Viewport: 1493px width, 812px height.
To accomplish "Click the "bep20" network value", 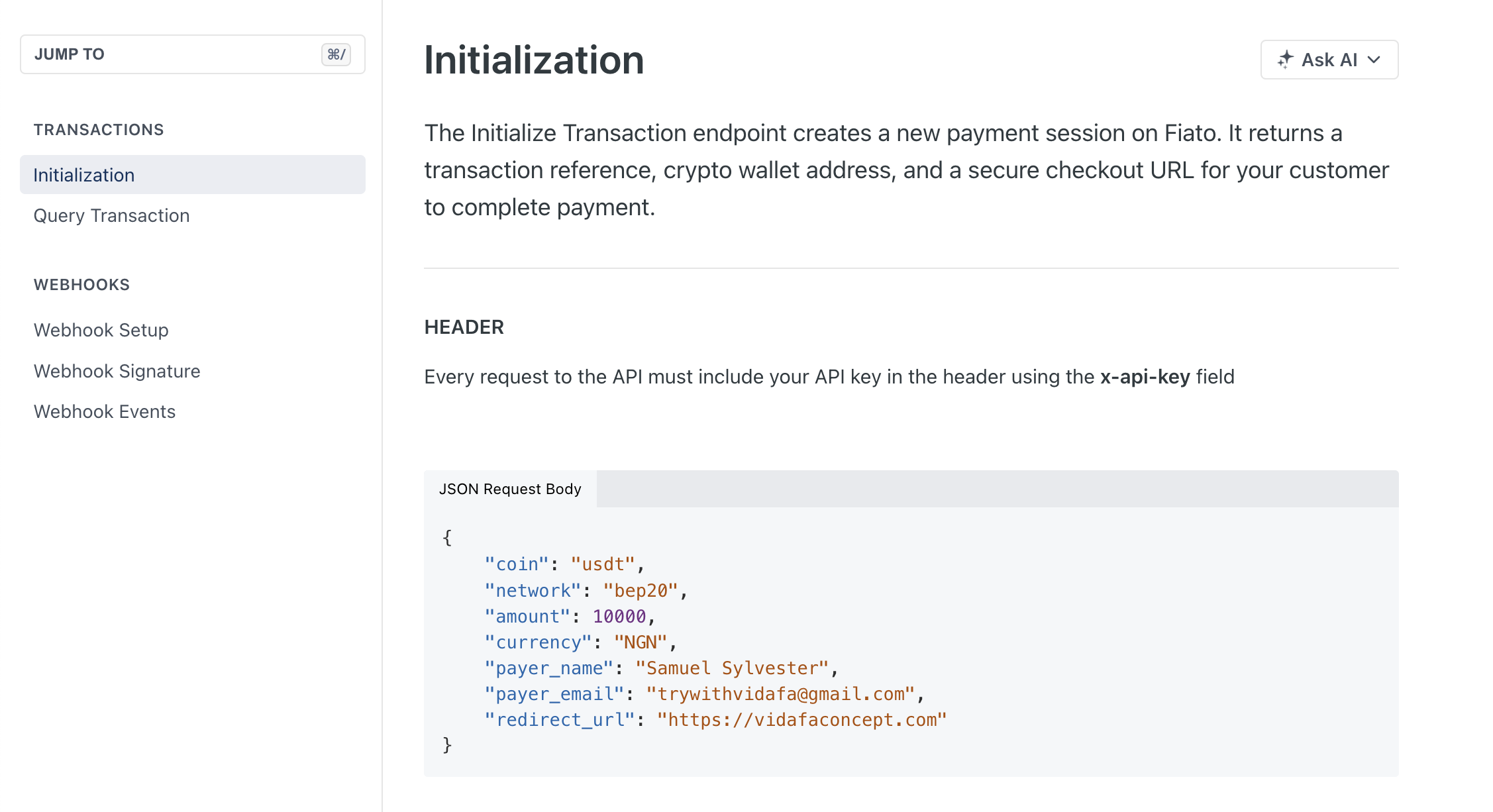I will click(640, 591).
